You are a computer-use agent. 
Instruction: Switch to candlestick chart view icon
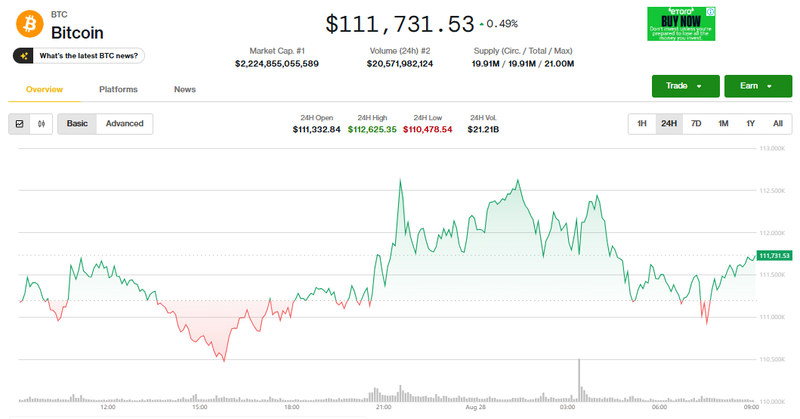(42, 124)
